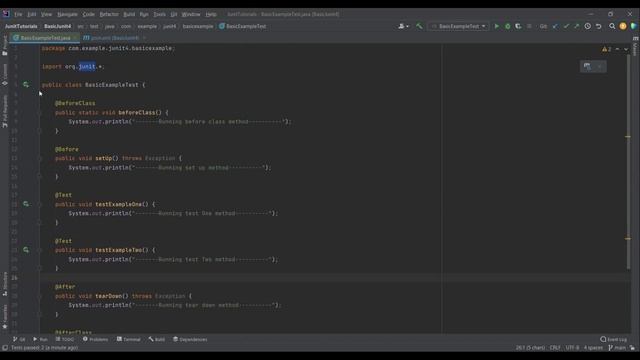640x360 pixels.
Task: Click run gutter icon beside testExampleTwo
Action: 26,249
